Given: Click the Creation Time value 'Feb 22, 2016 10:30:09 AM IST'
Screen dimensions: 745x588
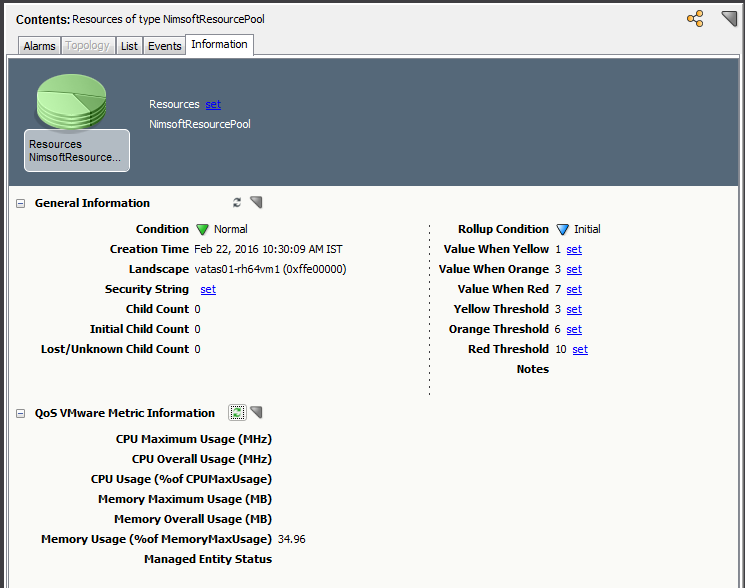Looking at the screenshot, I should [x=268, y=249].
